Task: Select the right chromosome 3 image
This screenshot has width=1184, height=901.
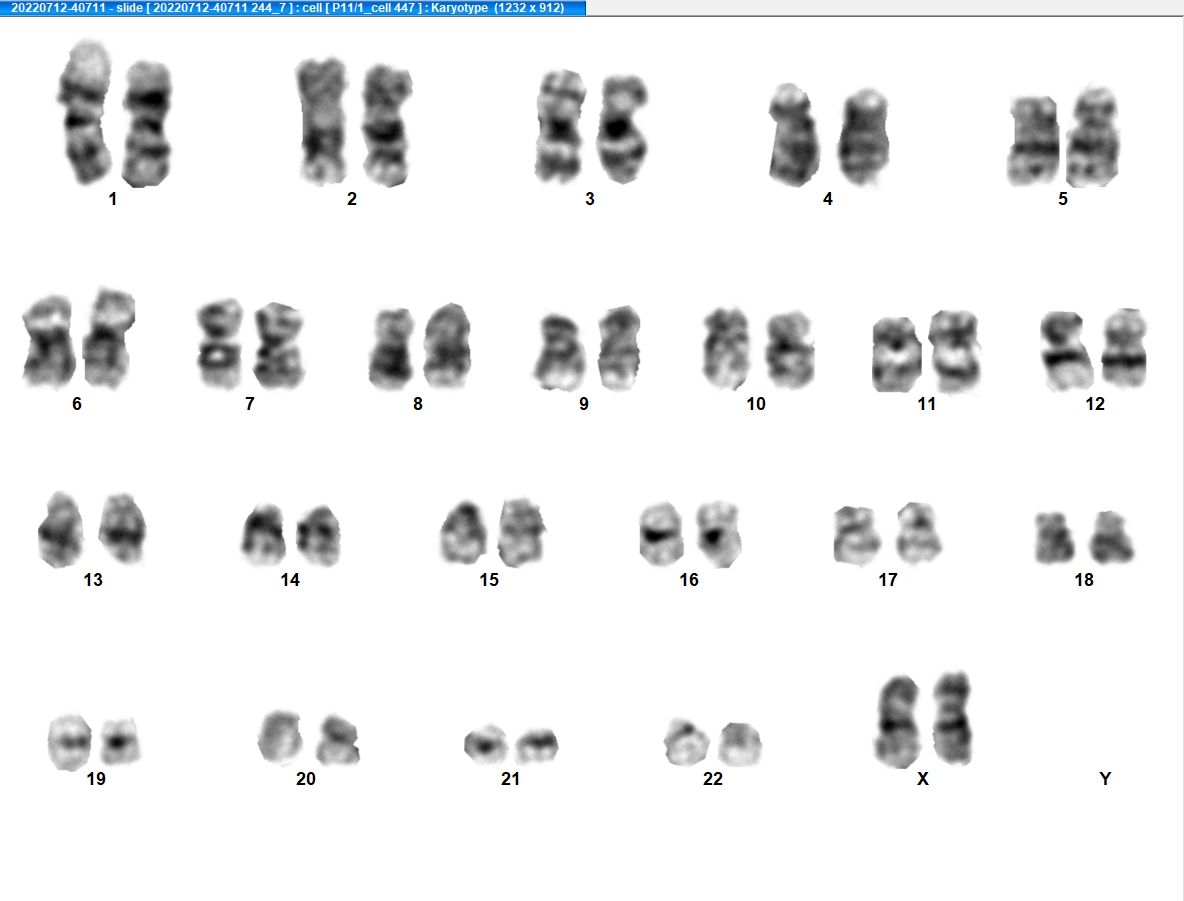Action: click(622, 129)
